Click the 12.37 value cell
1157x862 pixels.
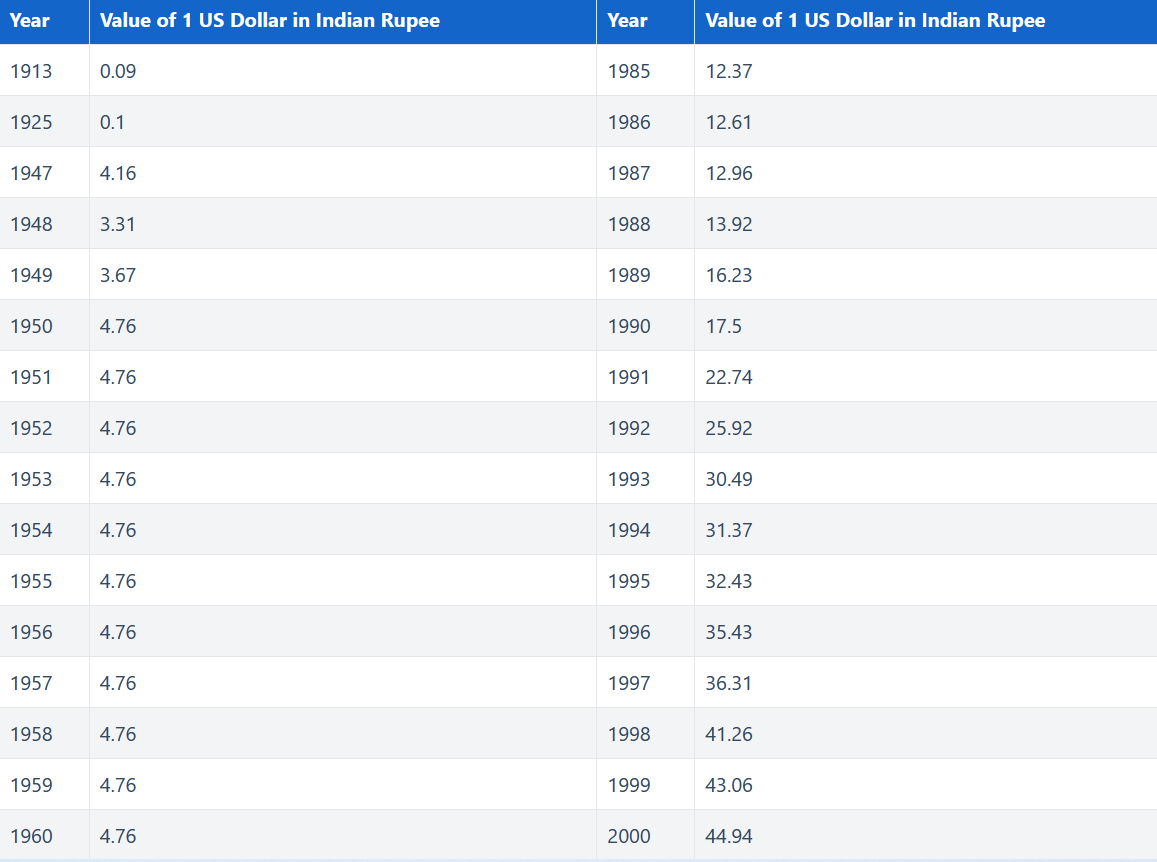coord(729,71)
